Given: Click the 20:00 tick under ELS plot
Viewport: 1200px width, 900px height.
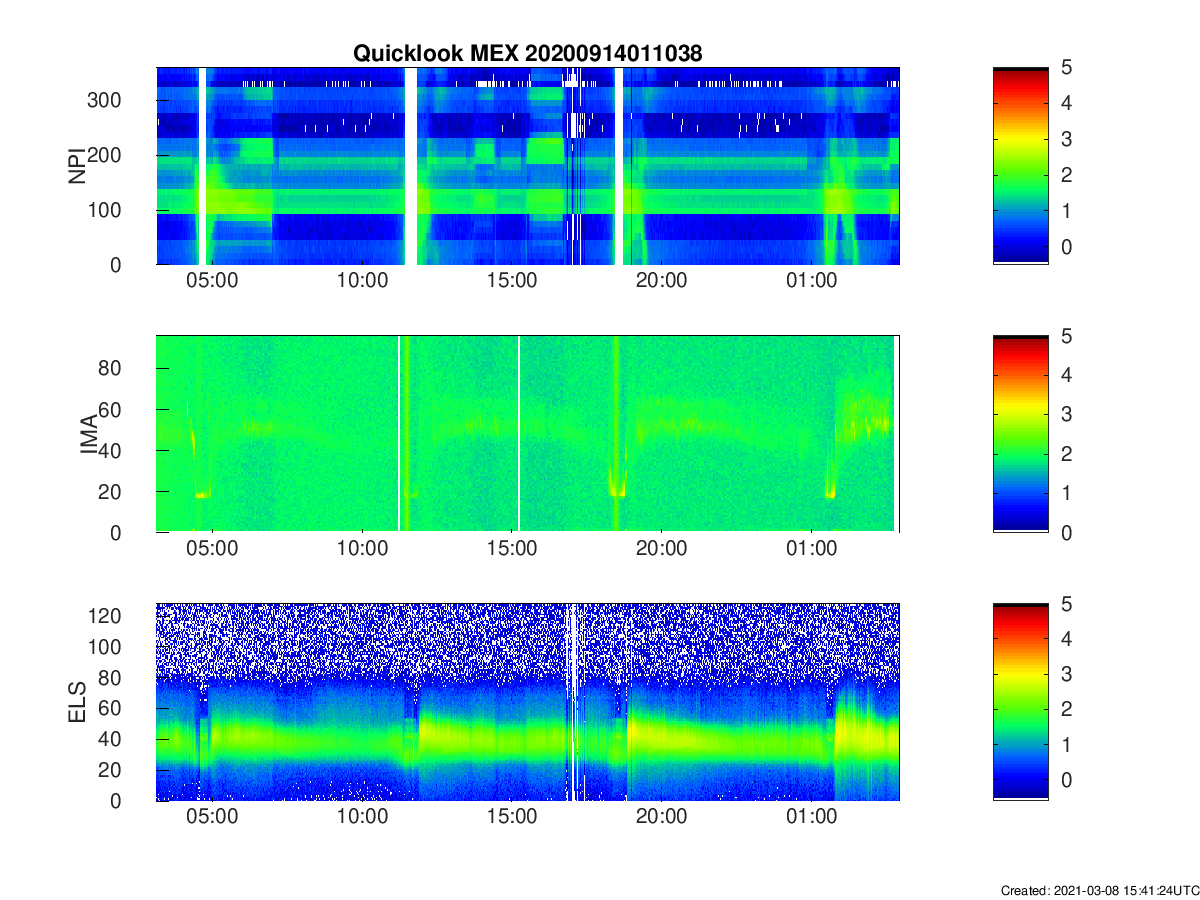Looking at the screenshot, I should (x=661, y=818).
